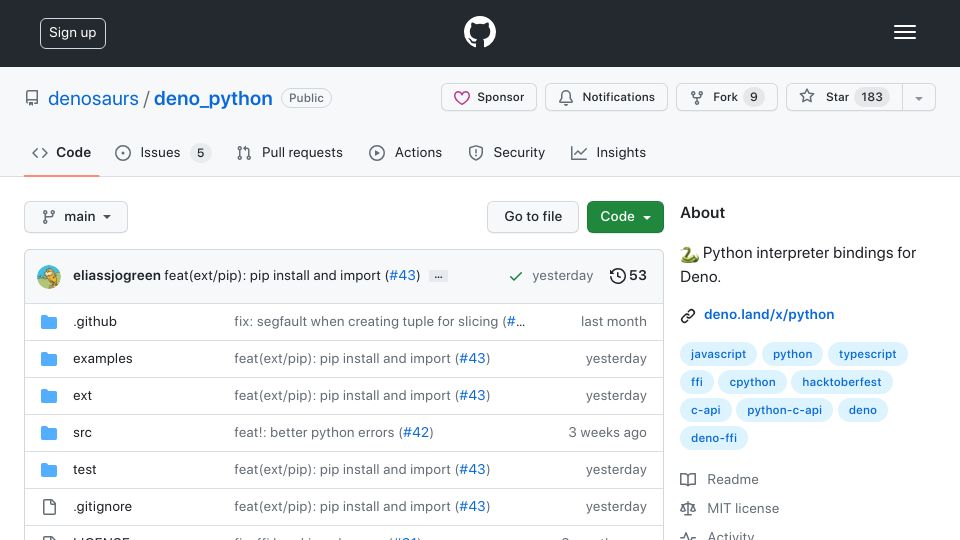Open the Readme link in About
960x540 pixels.
click(x=732, y=479)
